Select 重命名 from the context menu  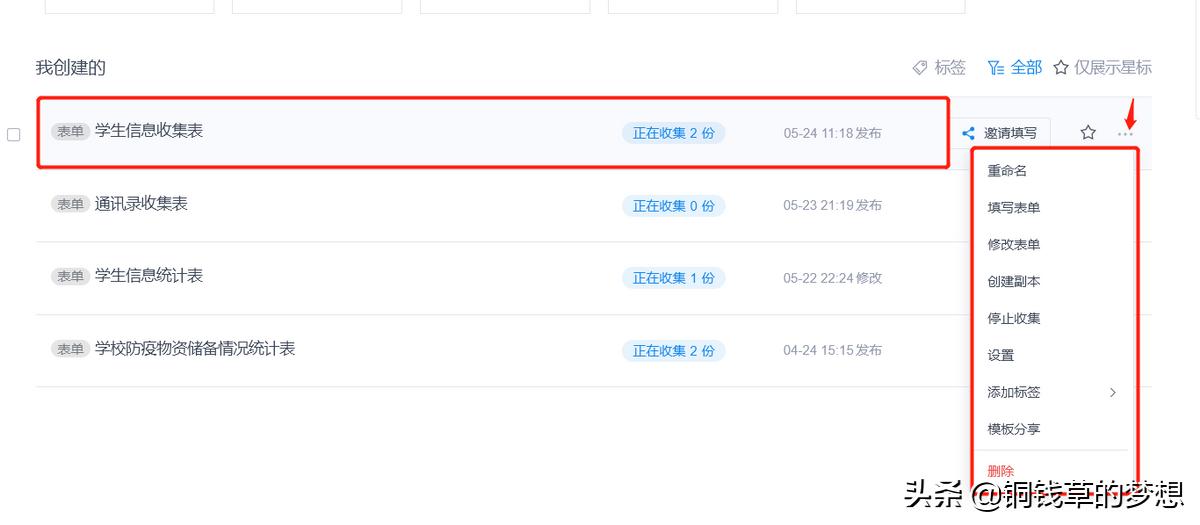pos(1007,171)
